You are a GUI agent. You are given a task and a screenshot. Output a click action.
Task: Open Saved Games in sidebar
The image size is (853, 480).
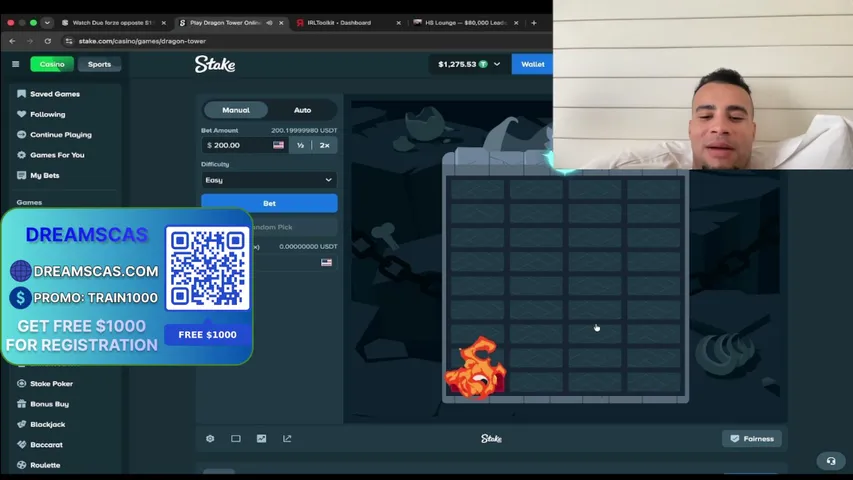pos(54,94)
